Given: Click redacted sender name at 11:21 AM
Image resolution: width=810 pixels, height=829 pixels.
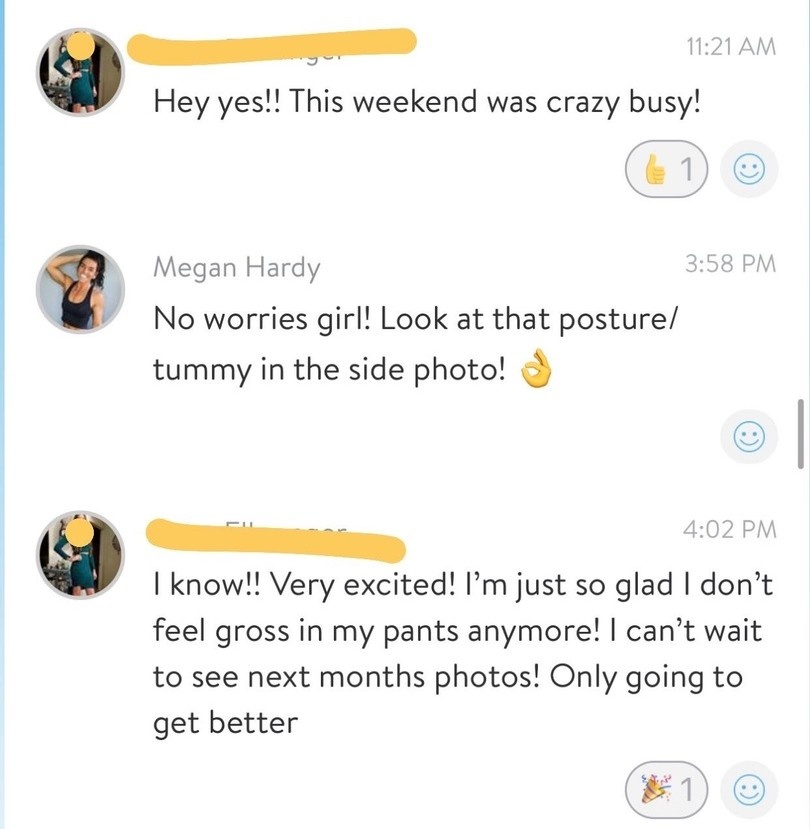Looking at the screenshot, I should point(275,46).
